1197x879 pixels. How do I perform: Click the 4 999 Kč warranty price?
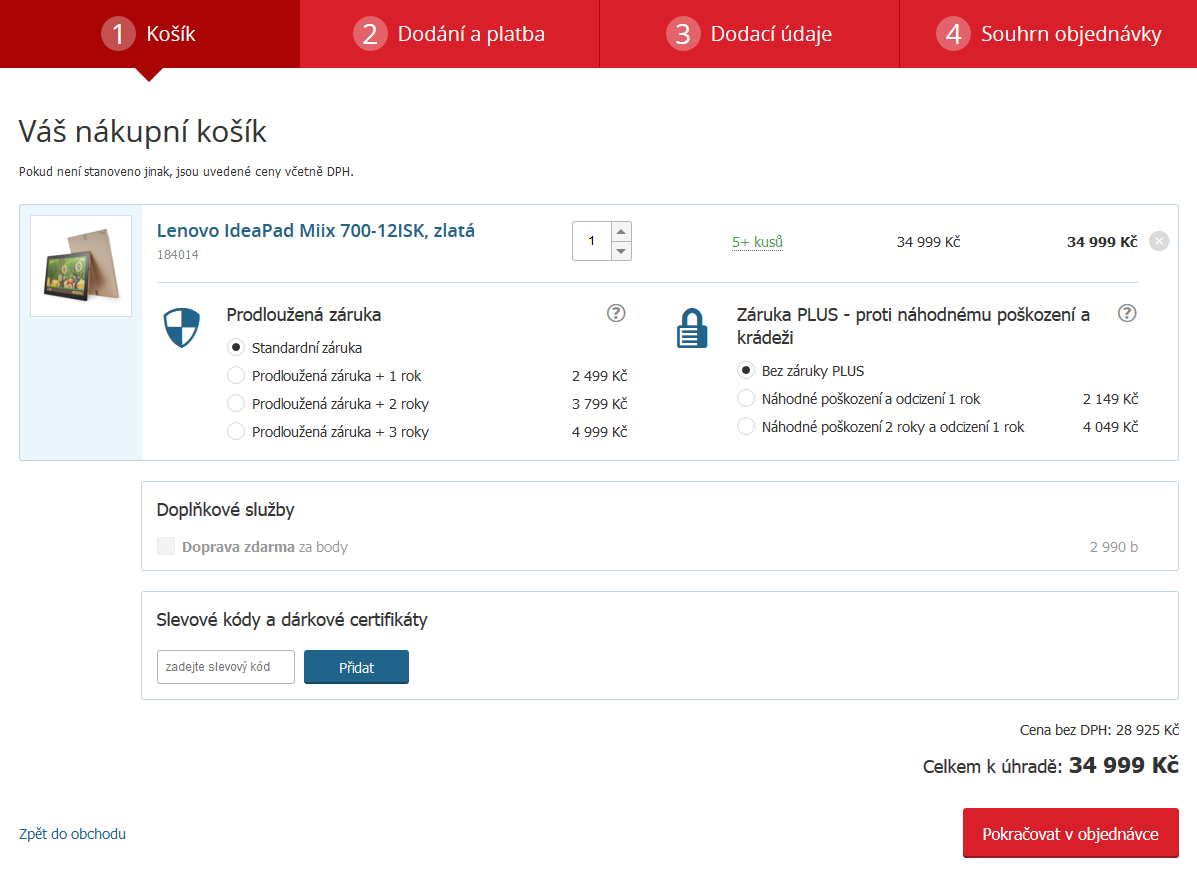(x=599, y=431)
